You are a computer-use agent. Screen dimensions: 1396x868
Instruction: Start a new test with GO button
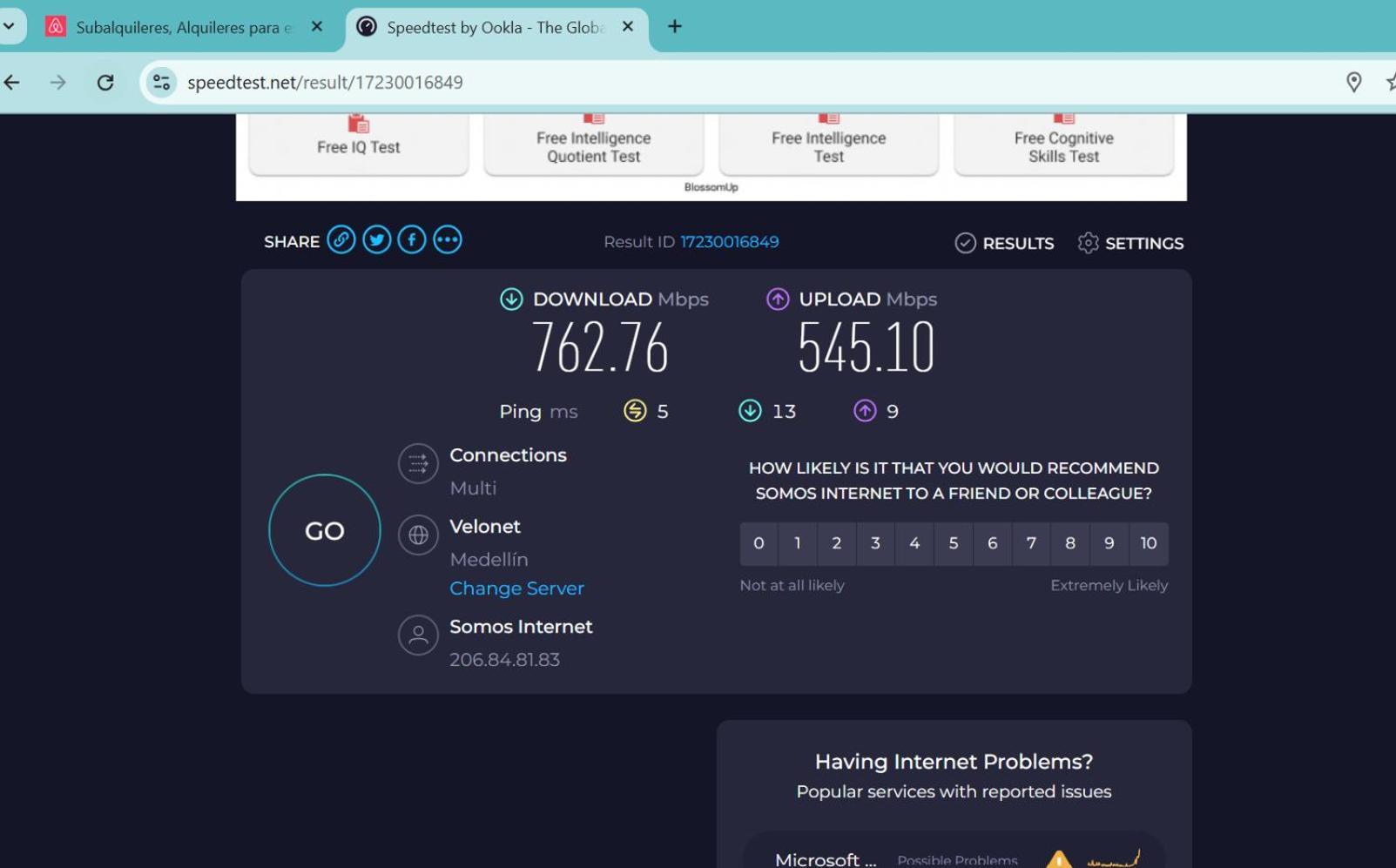(x=325, y=530)
